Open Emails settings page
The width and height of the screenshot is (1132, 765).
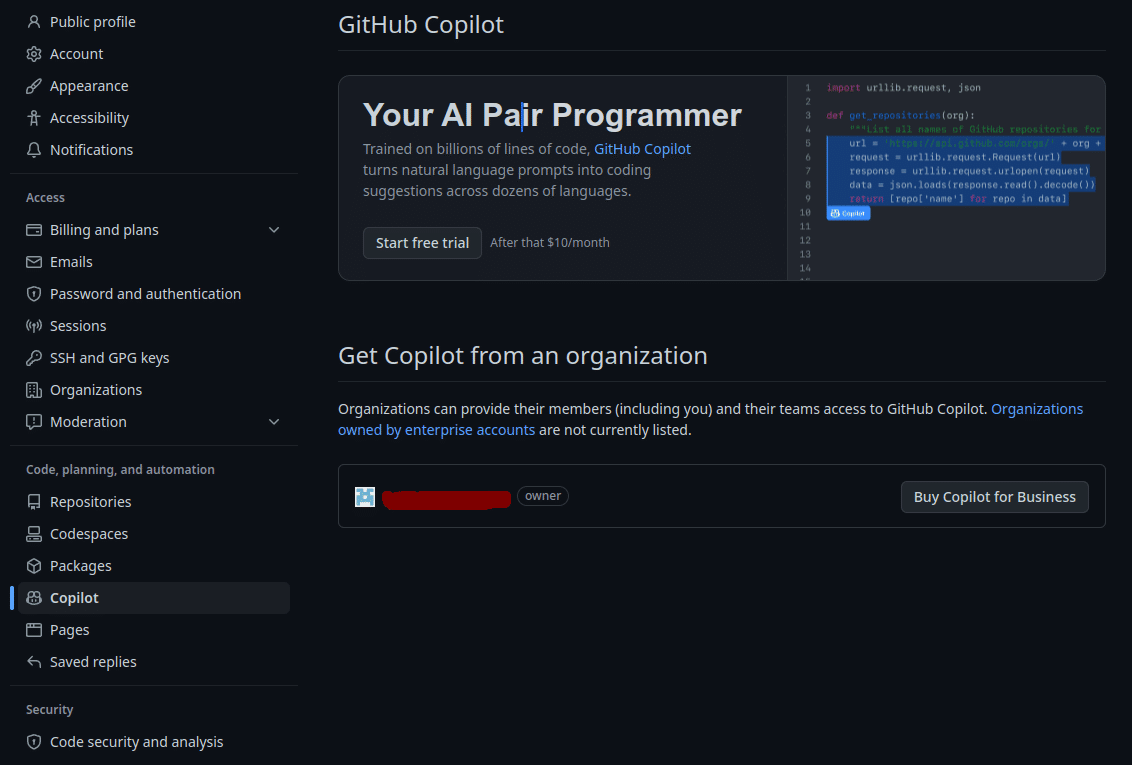tap(154, 262)
